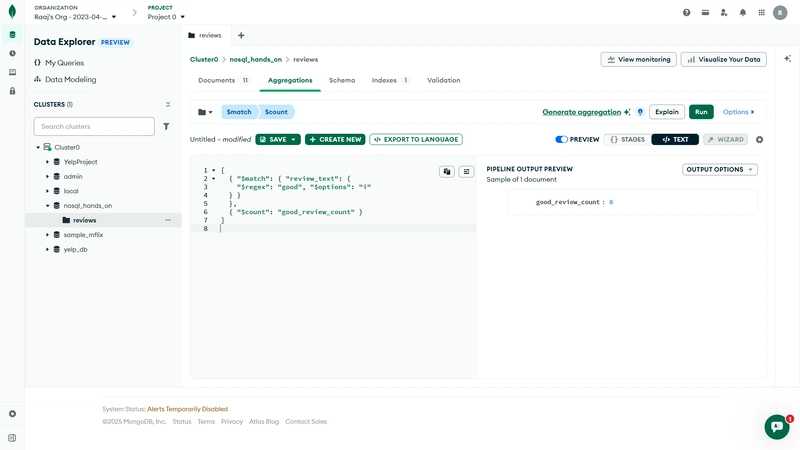800x450 pixels.
Task: Click View monitoring button
Action: (x=639, y=59)
